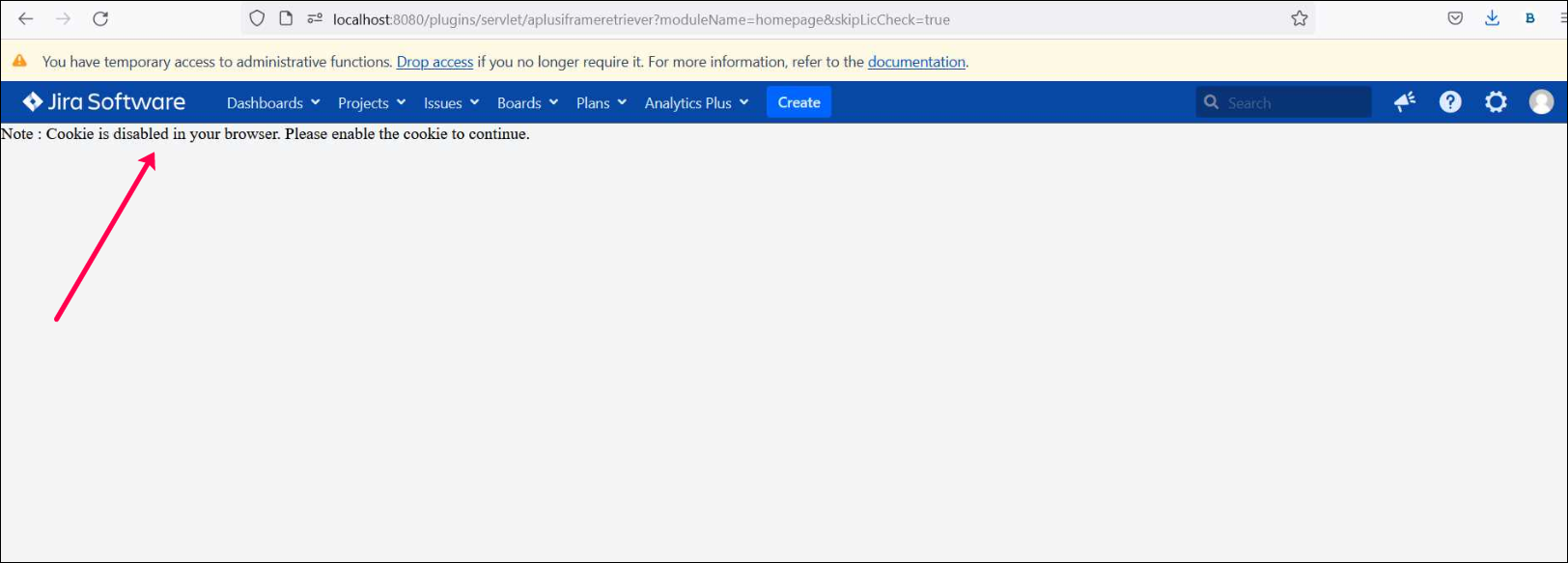Viewport: 1568px width, 563px height.
Task: Click the browser back arrow
Action: (x=26, y=19)
